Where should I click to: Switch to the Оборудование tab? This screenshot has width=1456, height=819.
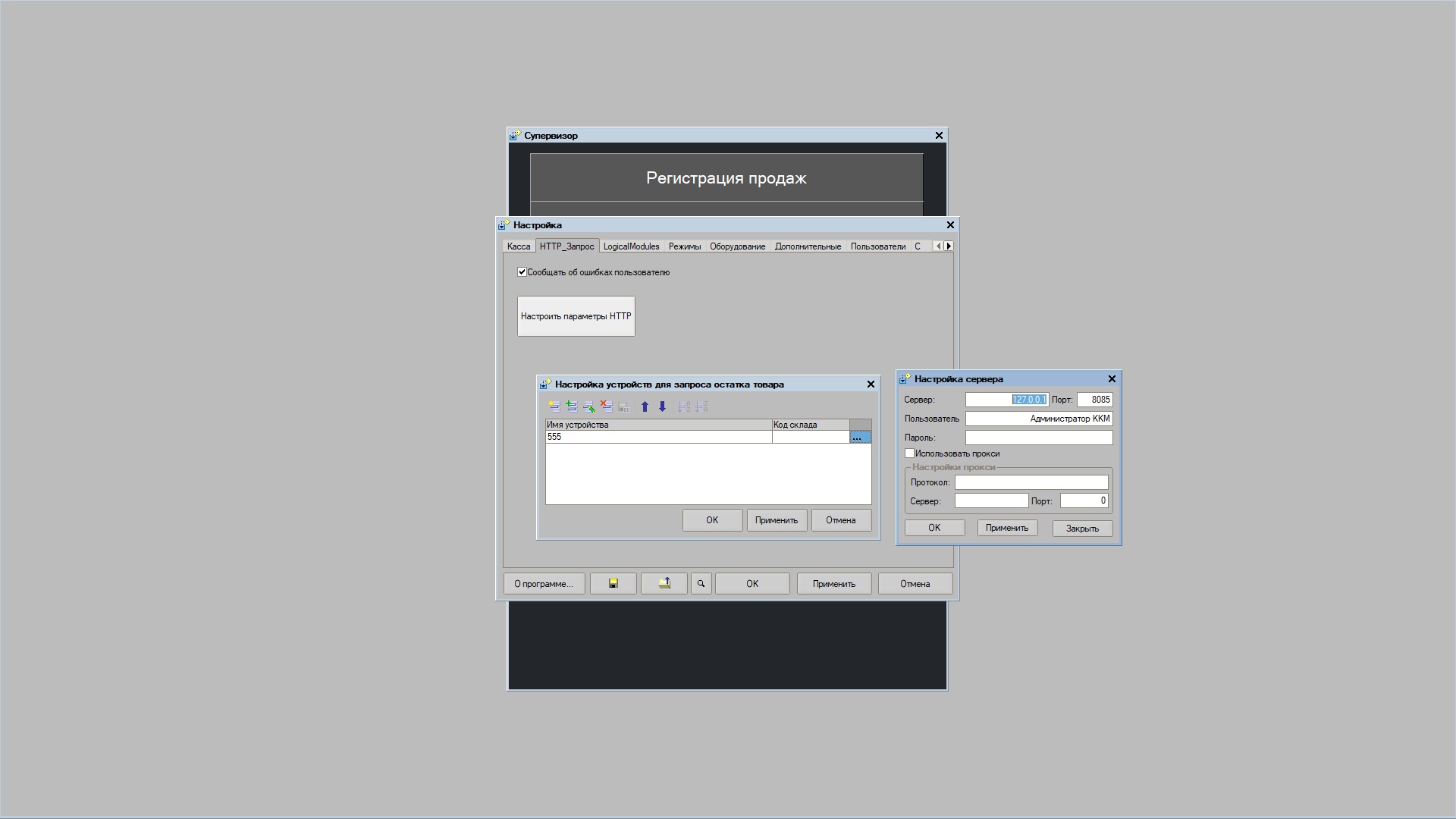click(737, 246)
